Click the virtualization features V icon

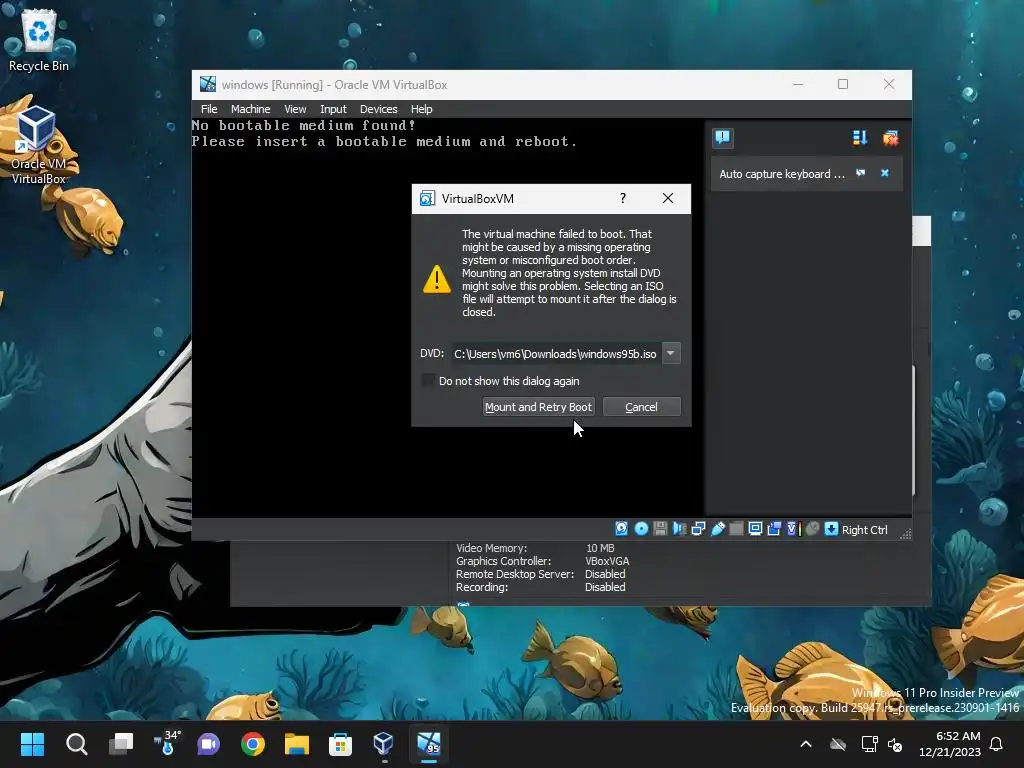pos(793,529)
